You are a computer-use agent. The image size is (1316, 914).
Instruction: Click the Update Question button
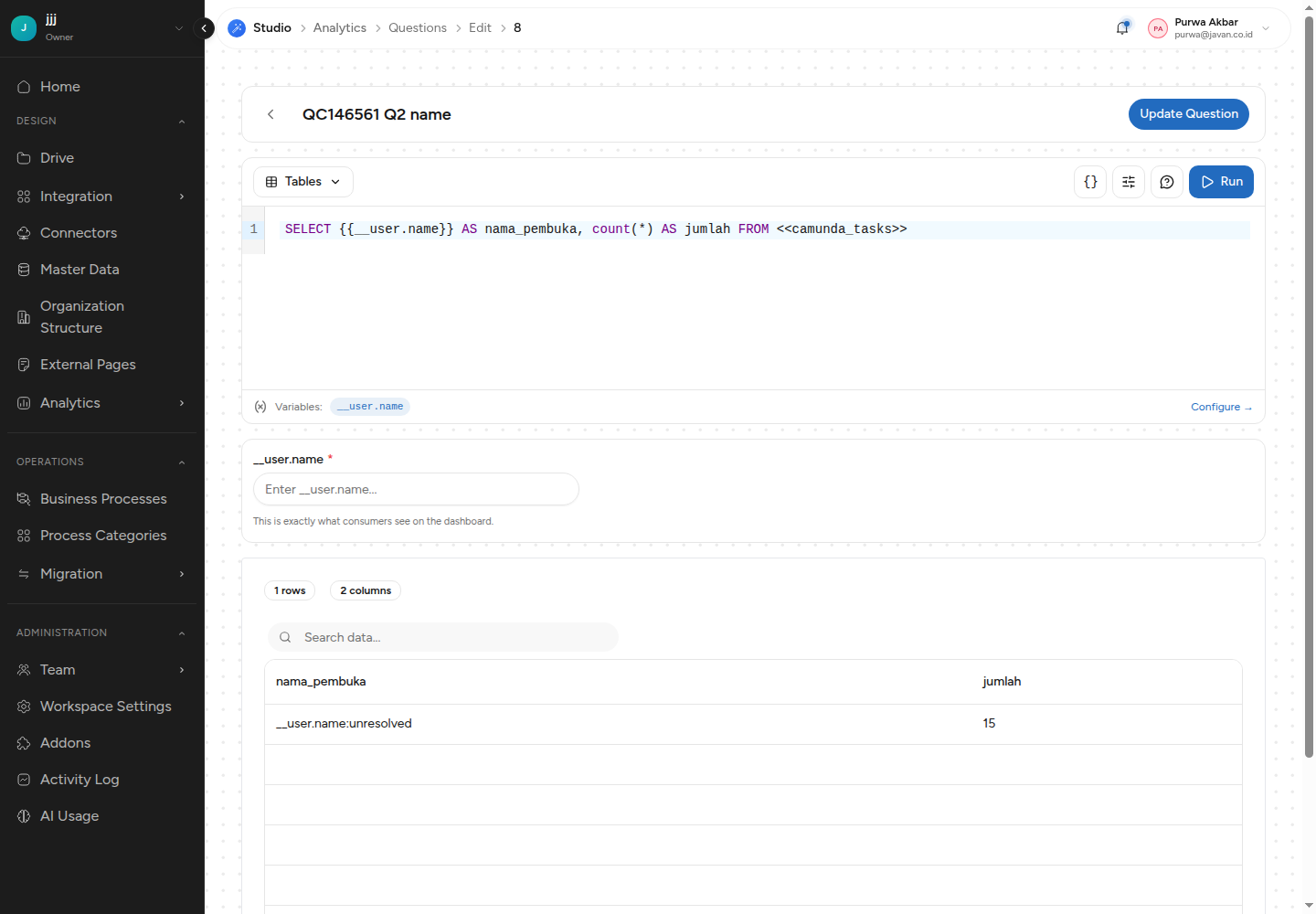(x=1189, y=114)
